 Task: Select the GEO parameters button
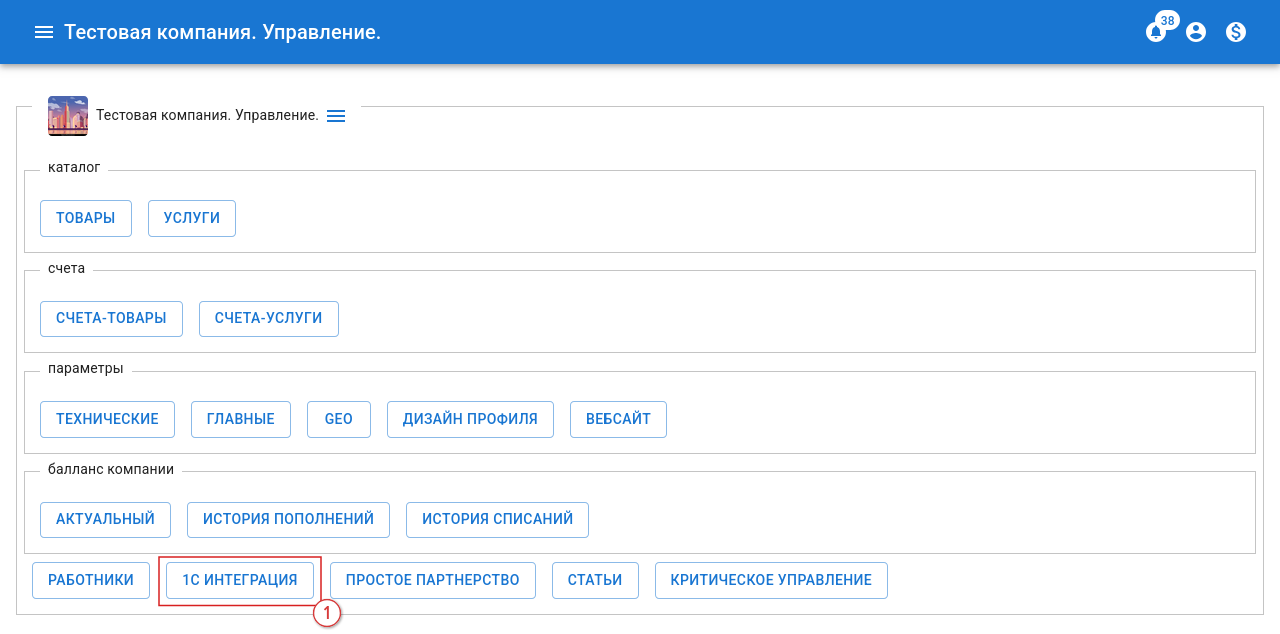[339, 419]
